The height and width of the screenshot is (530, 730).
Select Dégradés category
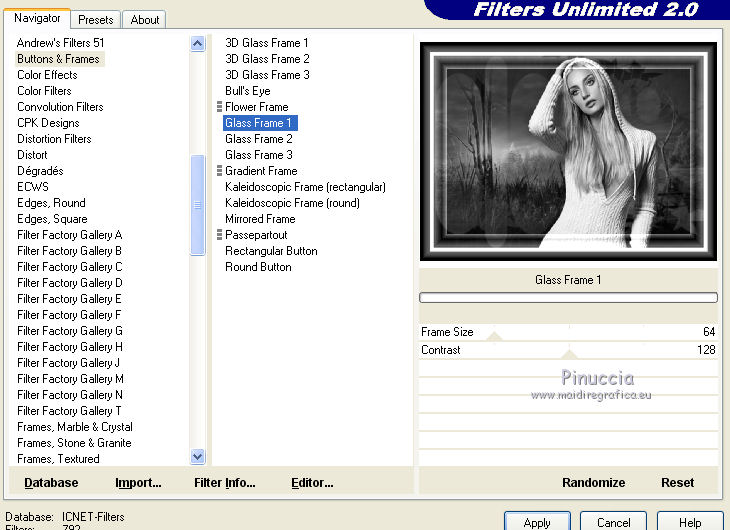[41, 171]
